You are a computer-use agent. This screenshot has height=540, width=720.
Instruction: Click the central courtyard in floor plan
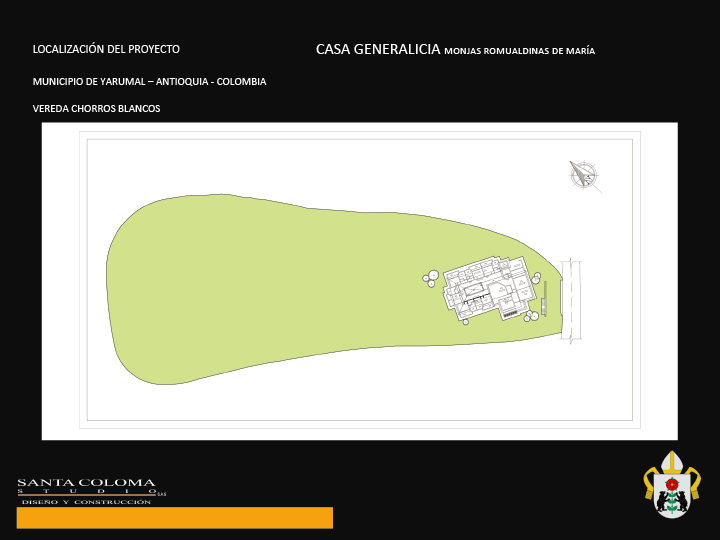point(472,291)
